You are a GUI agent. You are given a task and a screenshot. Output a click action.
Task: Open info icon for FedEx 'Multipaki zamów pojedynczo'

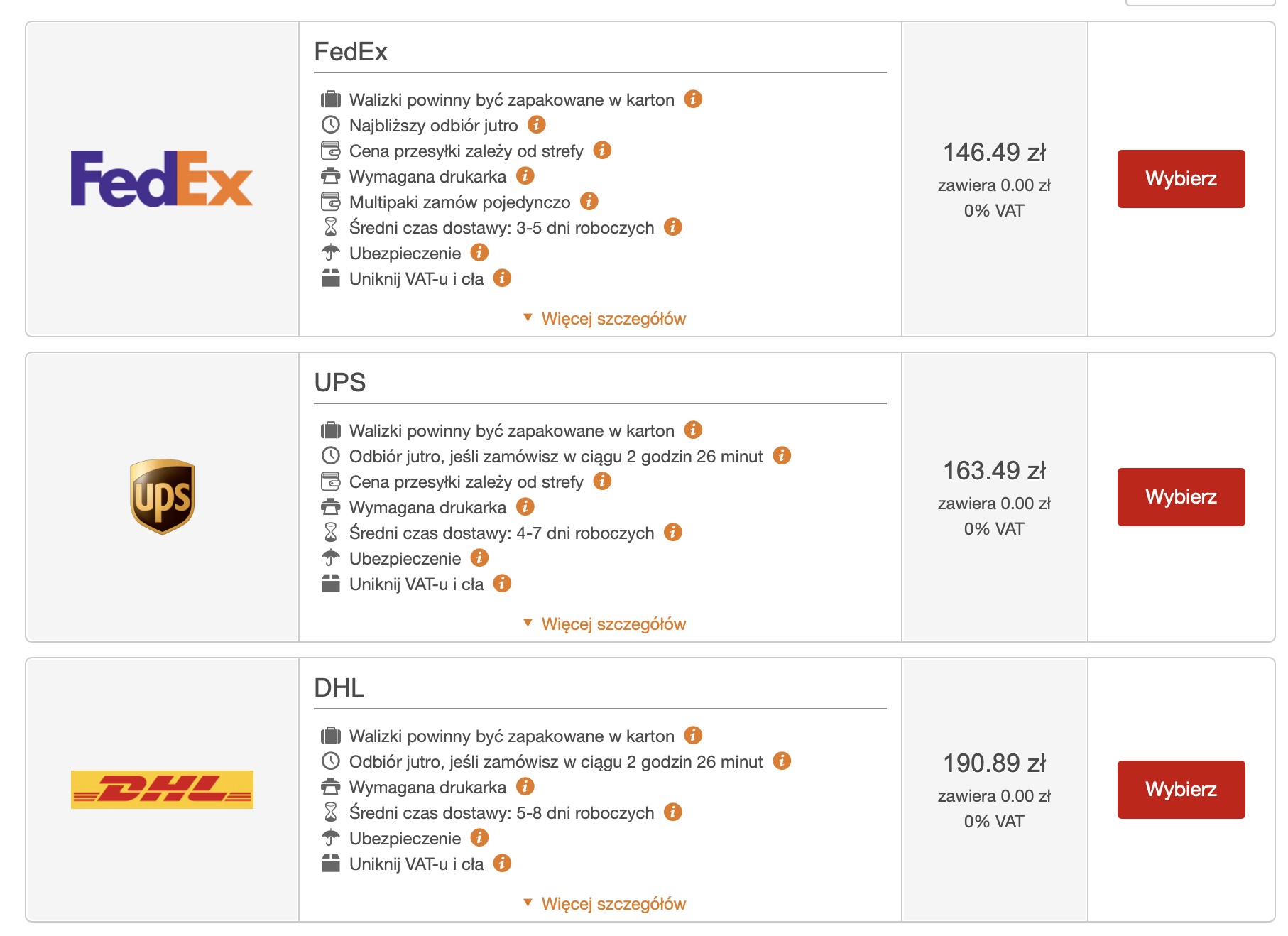[x=589, y=202]
